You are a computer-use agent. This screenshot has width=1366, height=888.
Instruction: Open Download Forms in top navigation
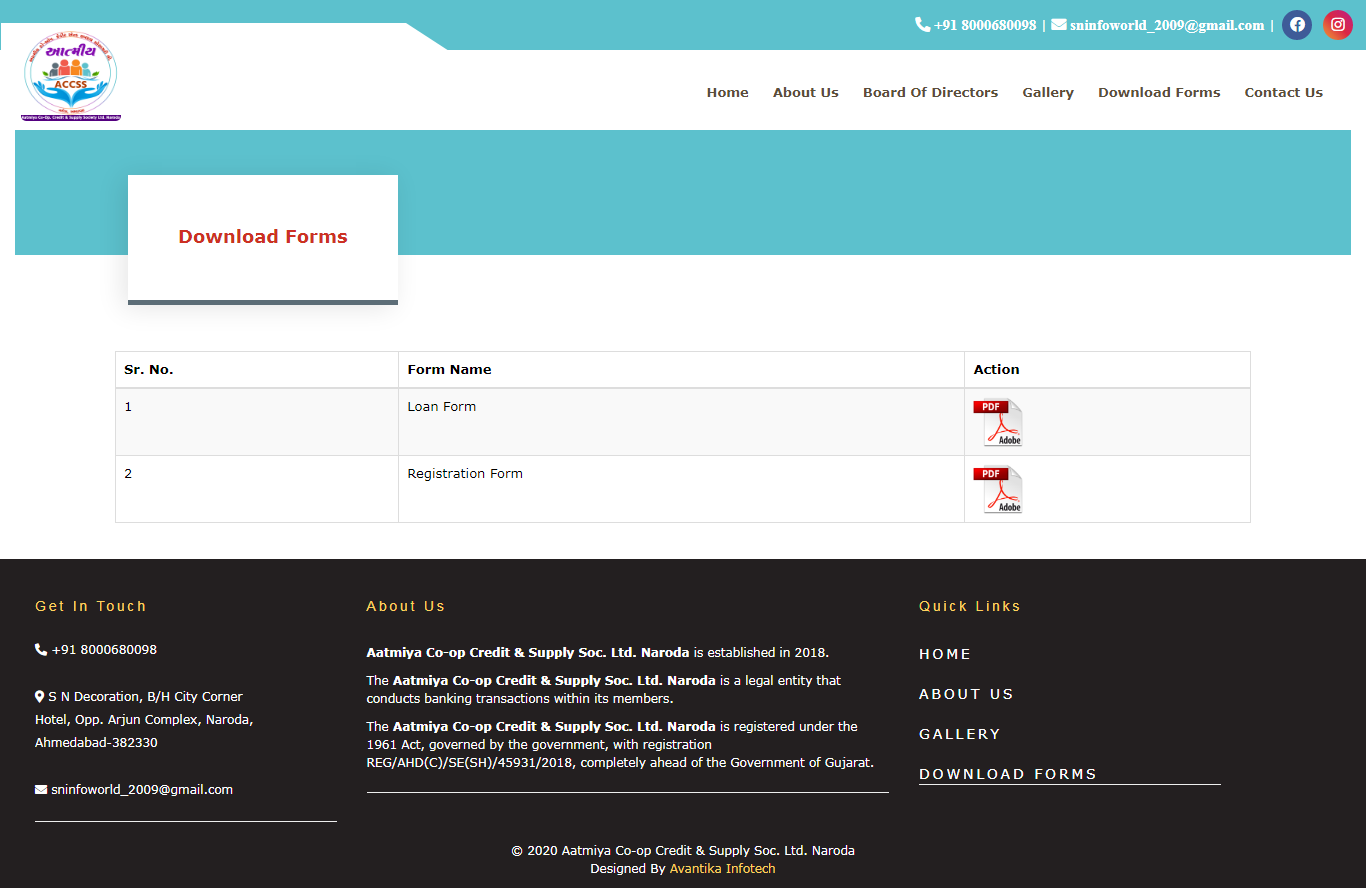[1159, 92]
